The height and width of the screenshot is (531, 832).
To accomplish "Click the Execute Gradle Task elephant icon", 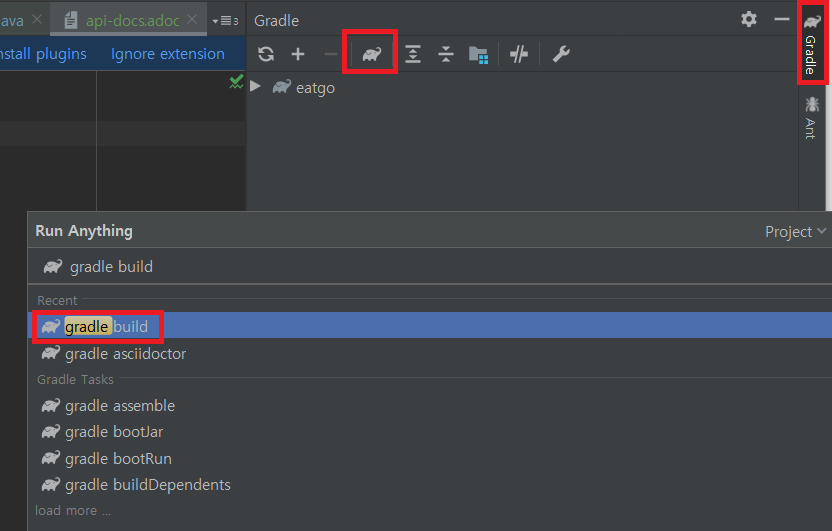I will tap(371, 54).
